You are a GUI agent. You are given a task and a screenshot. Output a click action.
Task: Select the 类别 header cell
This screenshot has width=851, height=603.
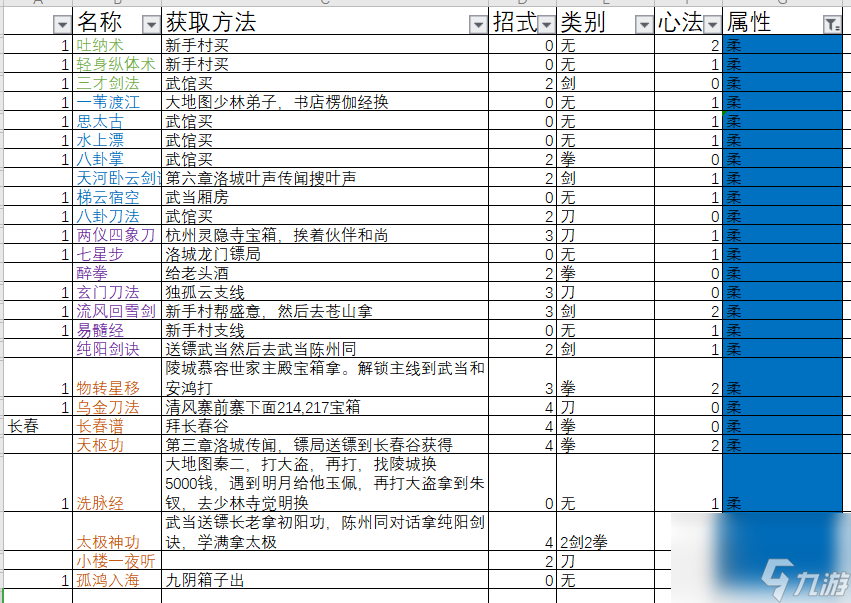click(606, 22)
